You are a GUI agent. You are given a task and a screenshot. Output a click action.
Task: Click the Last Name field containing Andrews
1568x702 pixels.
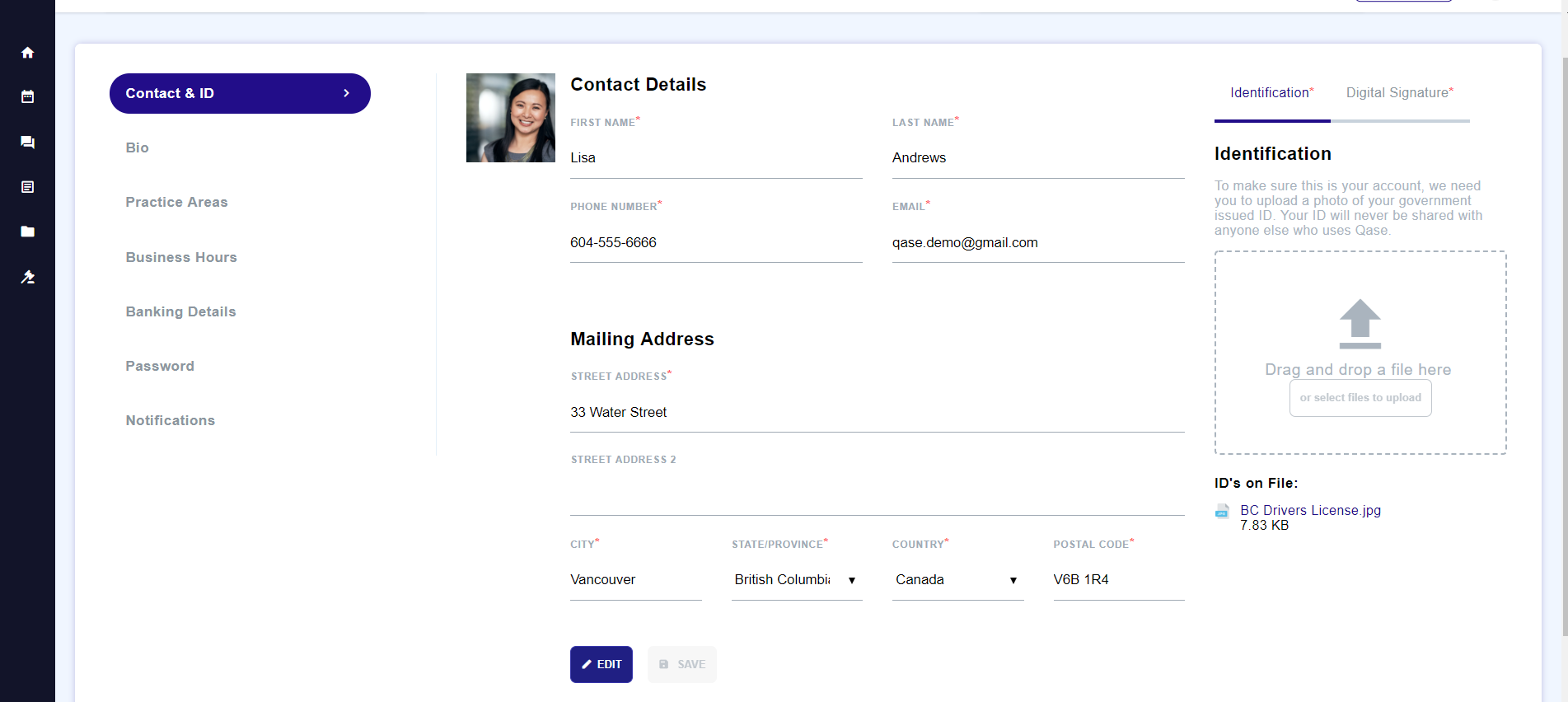(x=1038, y=158)
